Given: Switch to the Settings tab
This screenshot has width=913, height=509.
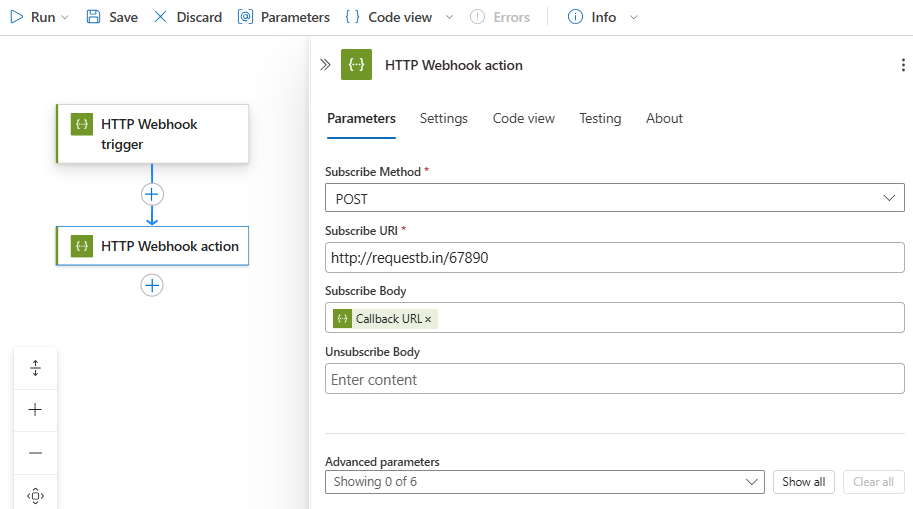Looking at the screenshot, I should click(443, 118).
